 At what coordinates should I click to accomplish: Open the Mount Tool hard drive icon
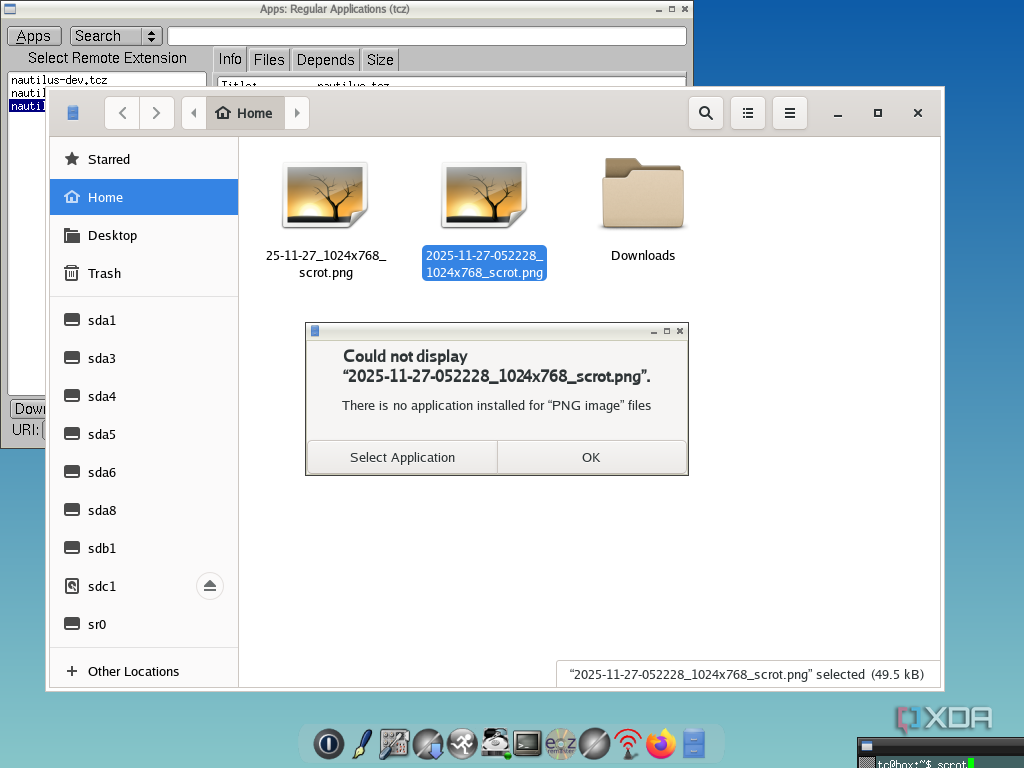click(x=496, y=744)
